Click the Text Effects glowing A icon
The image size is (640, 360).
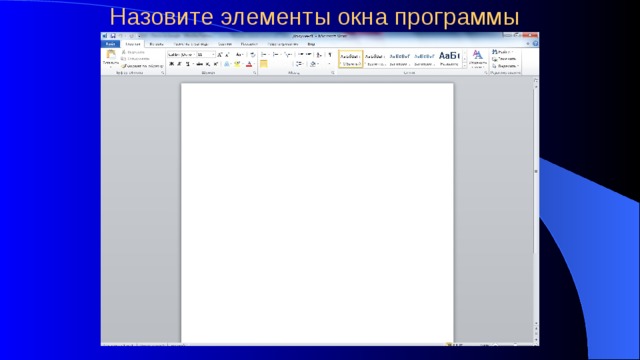pyautogui.click(x=227, y=64)
